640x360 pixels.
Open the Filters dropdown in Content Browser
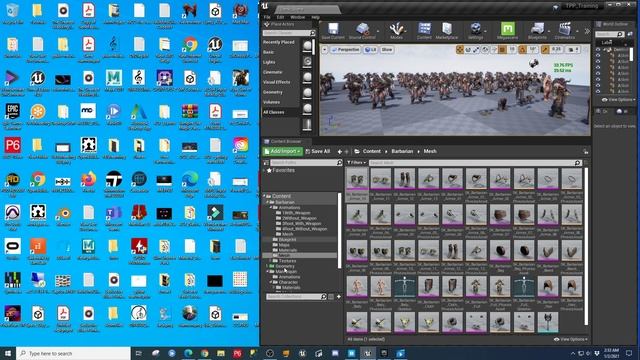[356, 162]
